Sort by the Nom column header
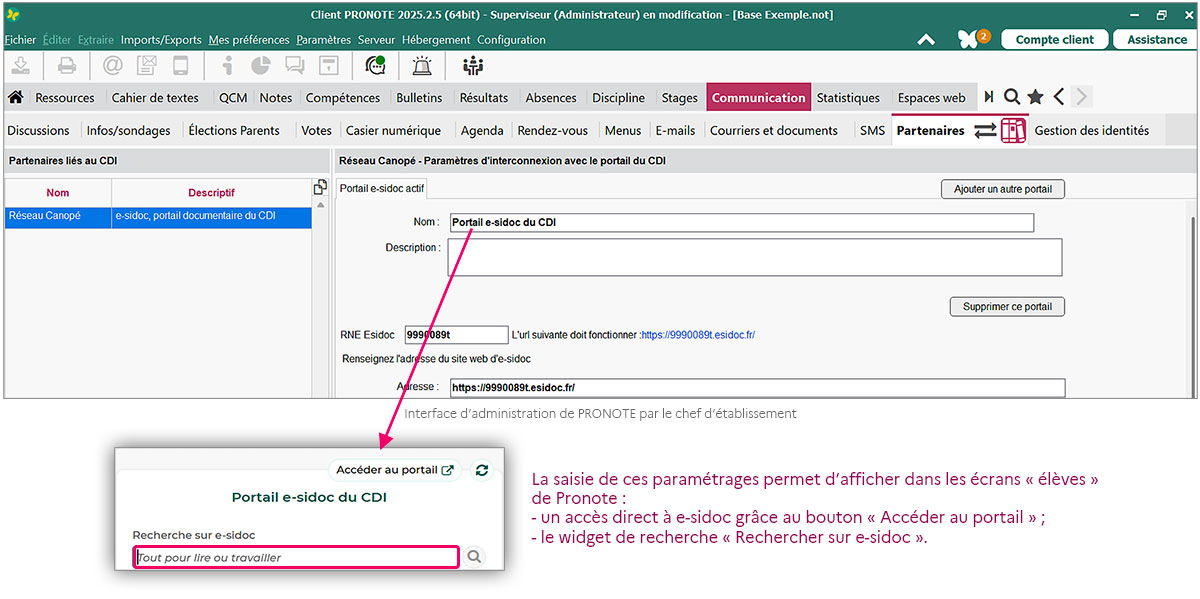1200x599 pixels. tap(58, 193)
